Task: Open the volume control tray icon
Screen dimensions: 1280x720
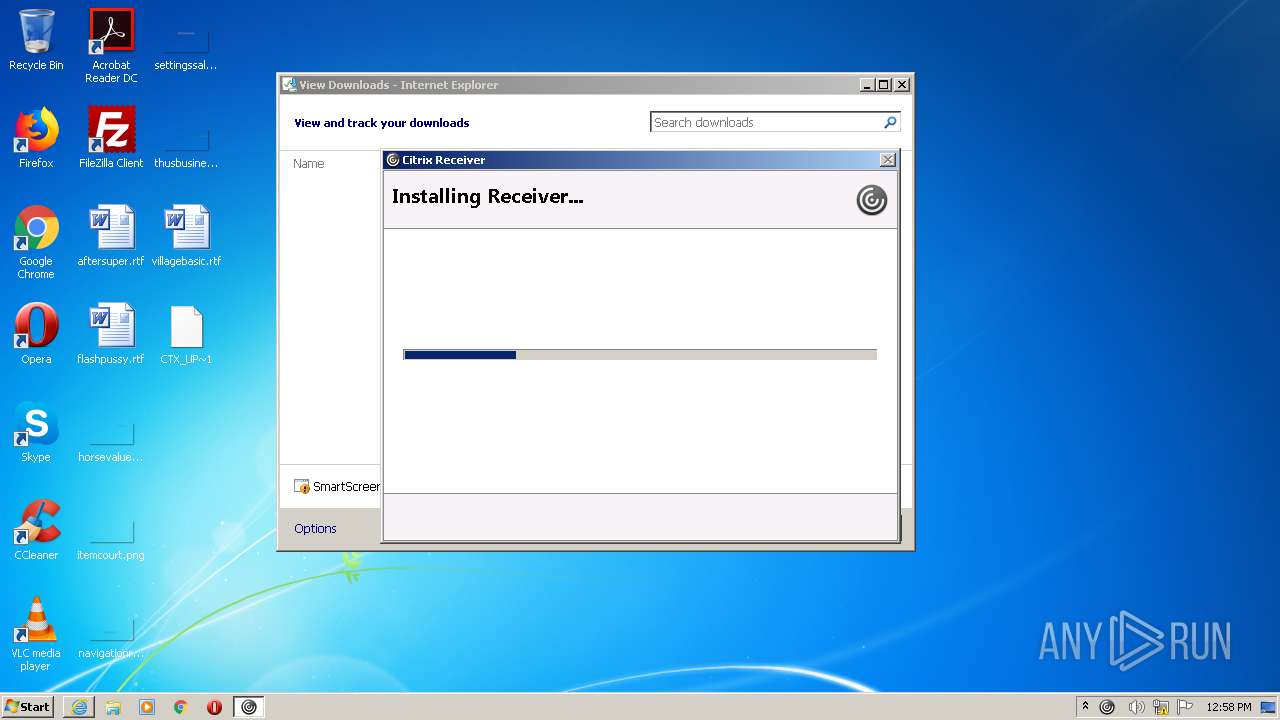Action: pyautogui.click(x=1135, y=707)
